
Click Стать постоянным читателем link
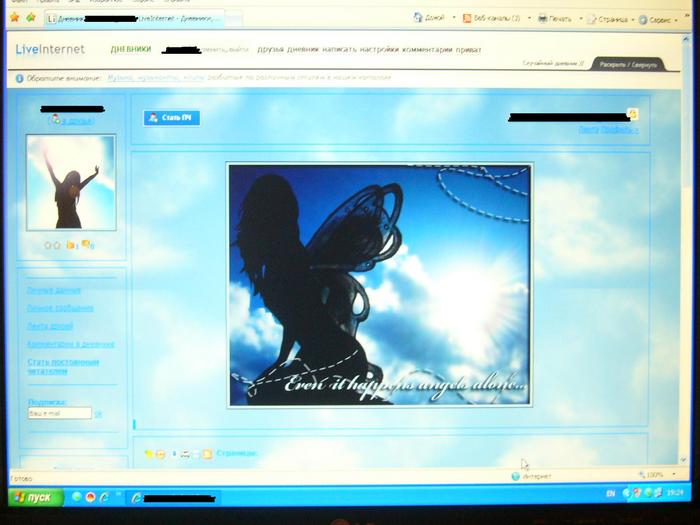tap(63, 366)
